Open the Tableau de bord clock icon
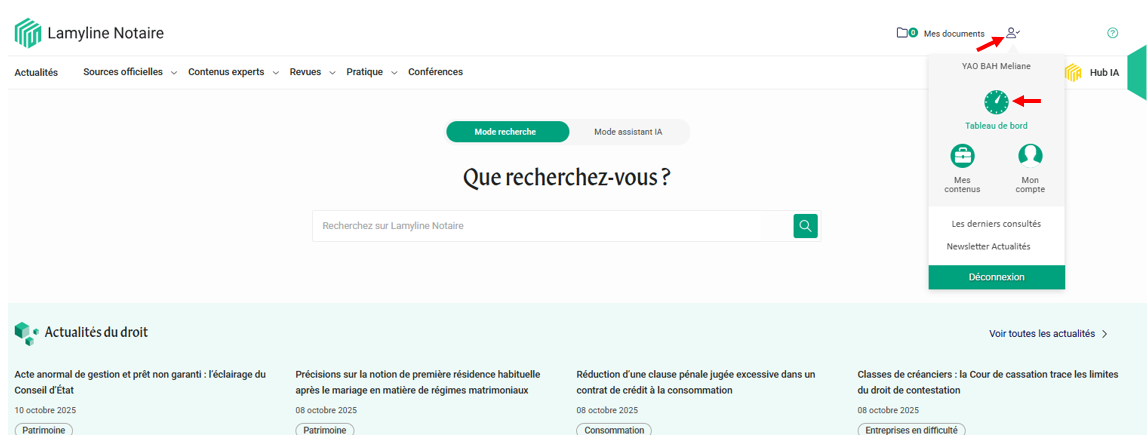Viewport: 1147px width, 435px height. 996,102
